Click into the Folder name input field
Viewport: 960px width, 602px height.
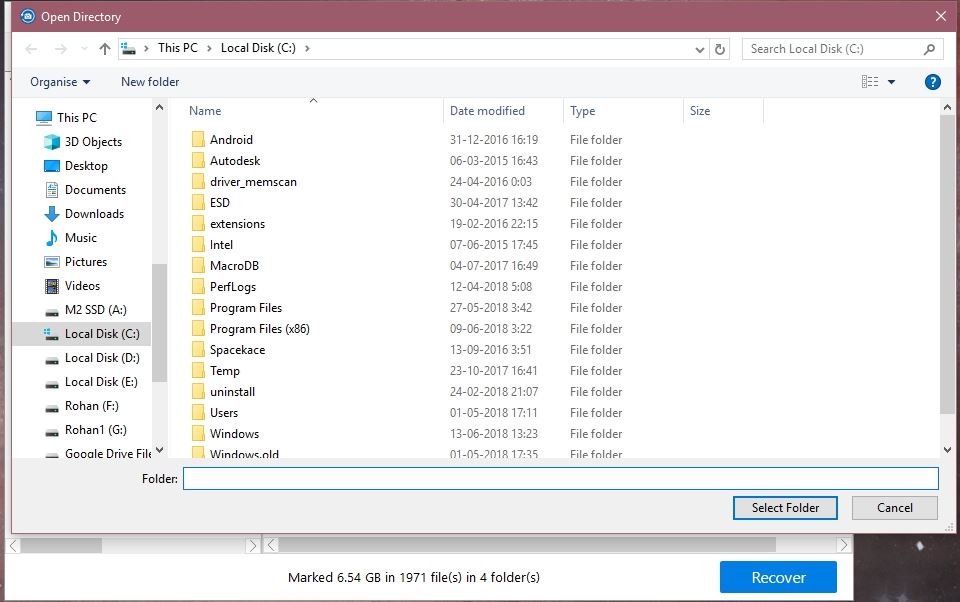pyautogui.click(x=560, y=479)
